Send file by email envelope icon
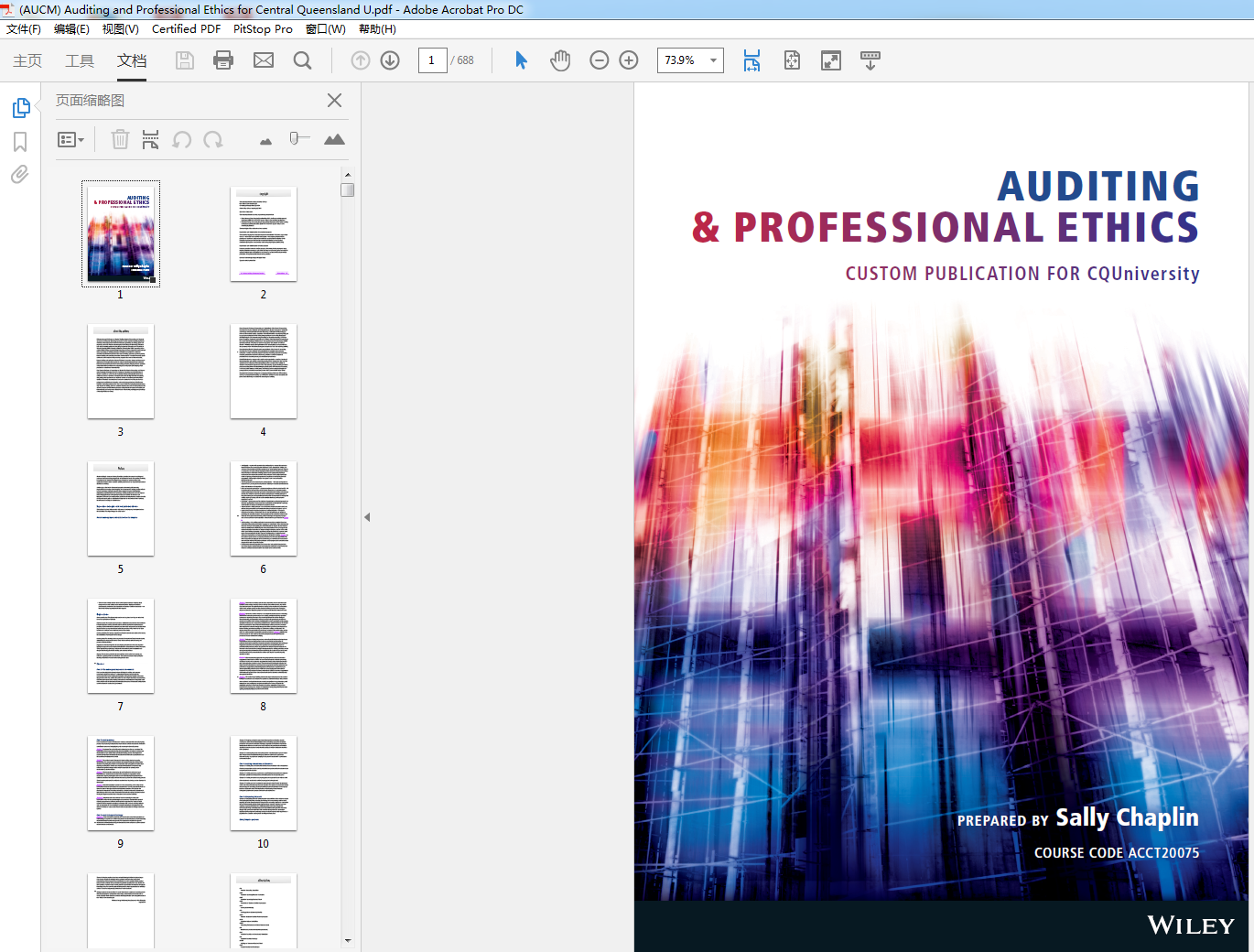 click(x=264, y=60)
